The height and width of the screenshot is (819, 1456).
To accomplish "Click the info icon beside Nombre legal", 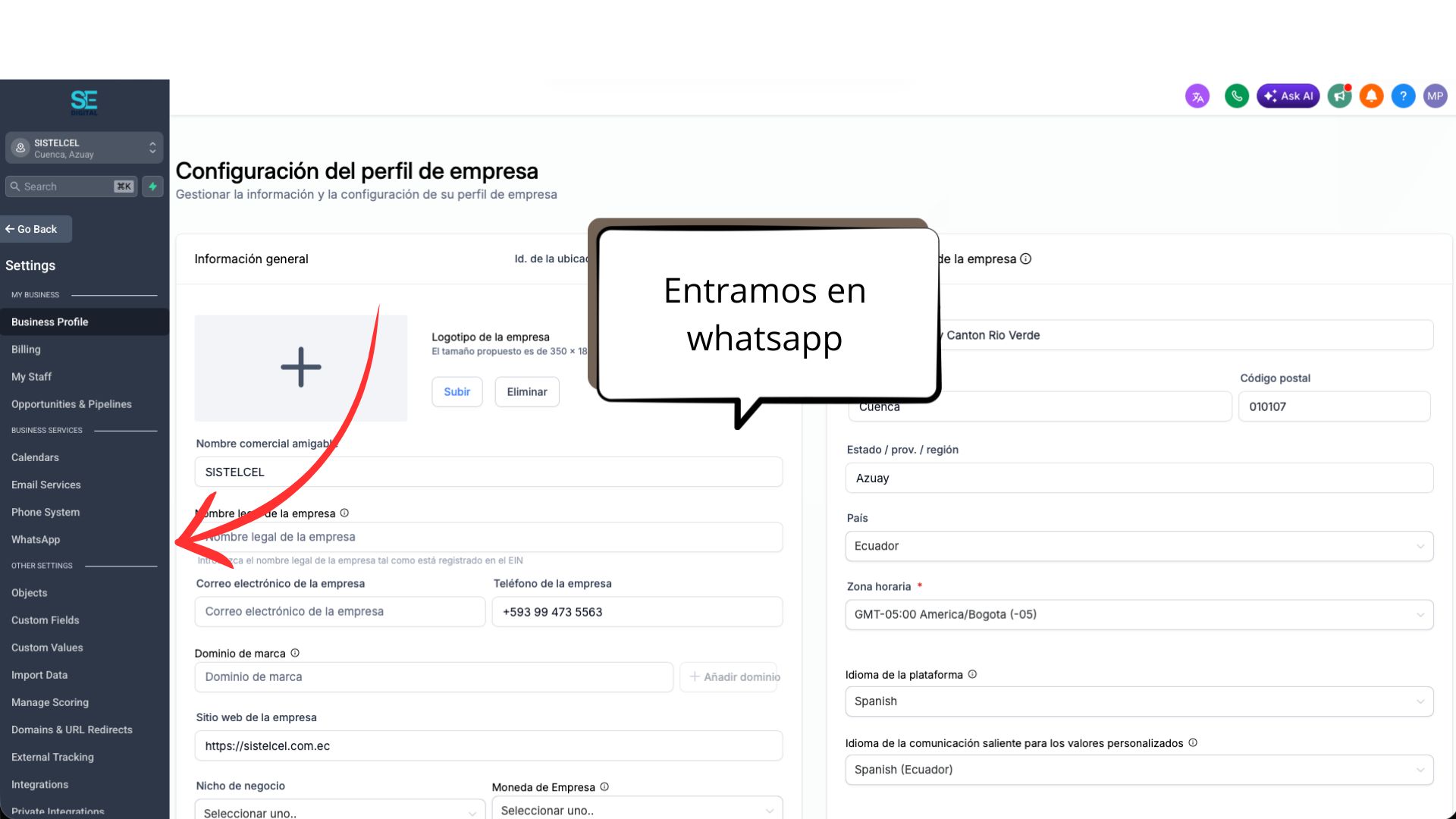I will click(344, 513).
